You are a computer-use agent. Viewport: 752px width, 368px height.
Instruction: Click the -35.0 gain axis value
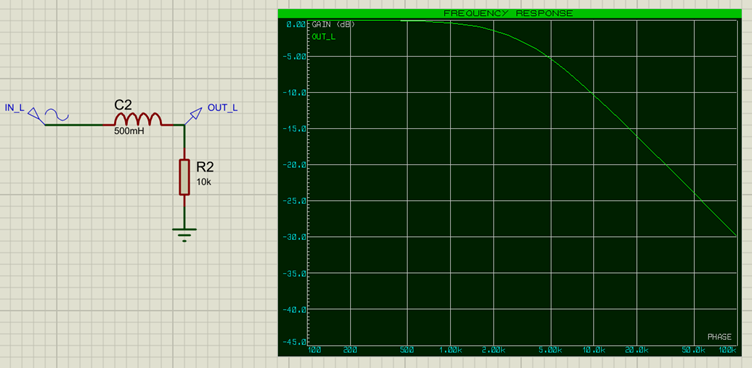pos(294,273)
